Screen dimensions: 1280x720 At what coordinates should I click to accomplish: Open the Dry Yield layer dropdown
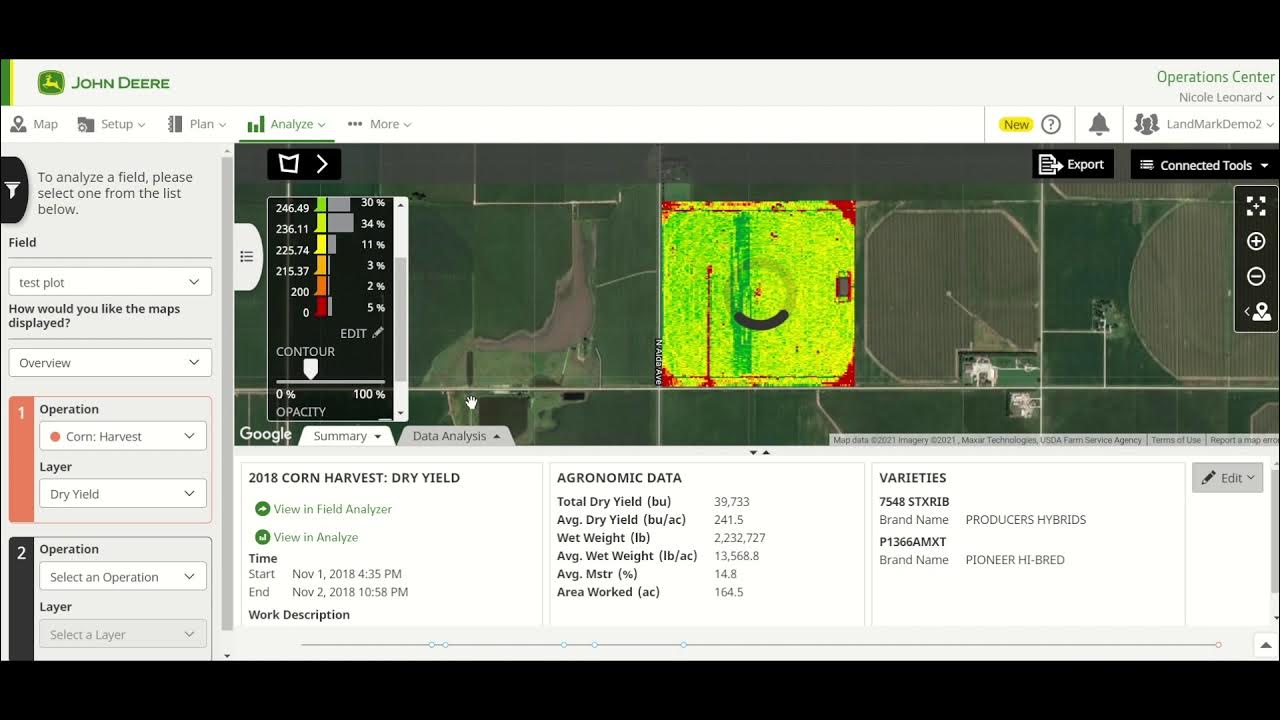click(x=122, y=494)
